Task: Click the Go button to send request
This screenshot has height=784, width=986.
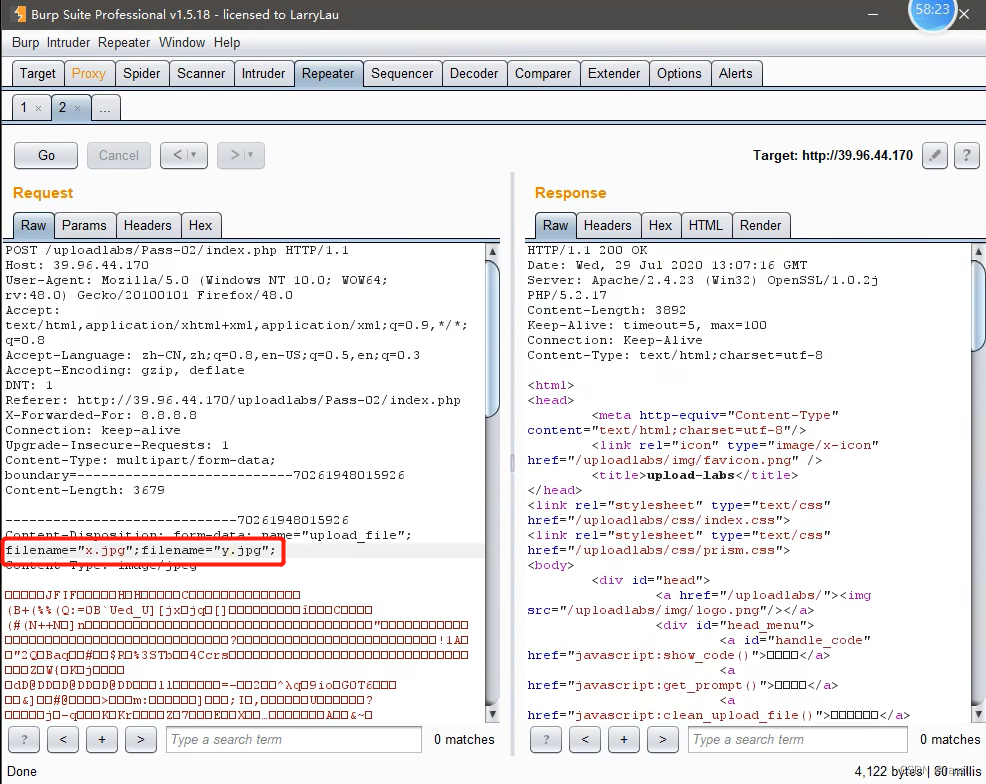Action: click(x=46, y=155)
